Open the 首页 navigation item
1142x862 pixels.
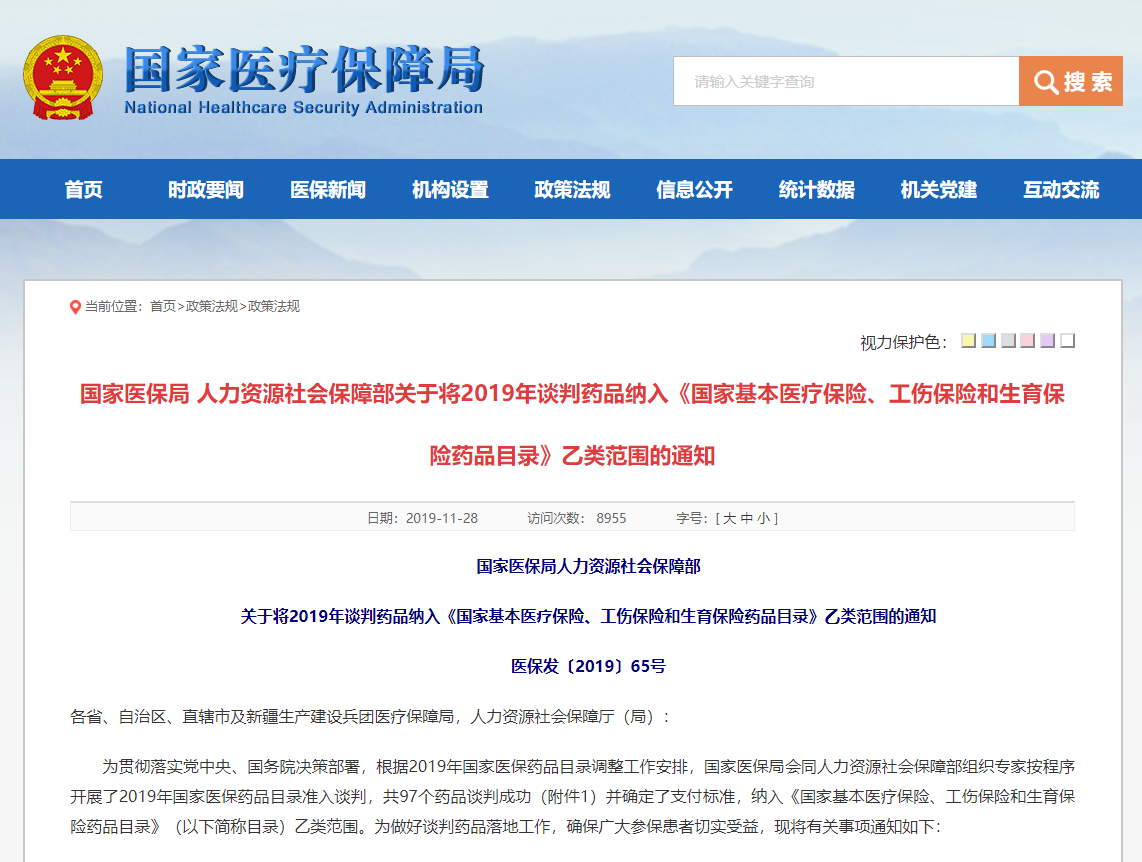(84, 189)
